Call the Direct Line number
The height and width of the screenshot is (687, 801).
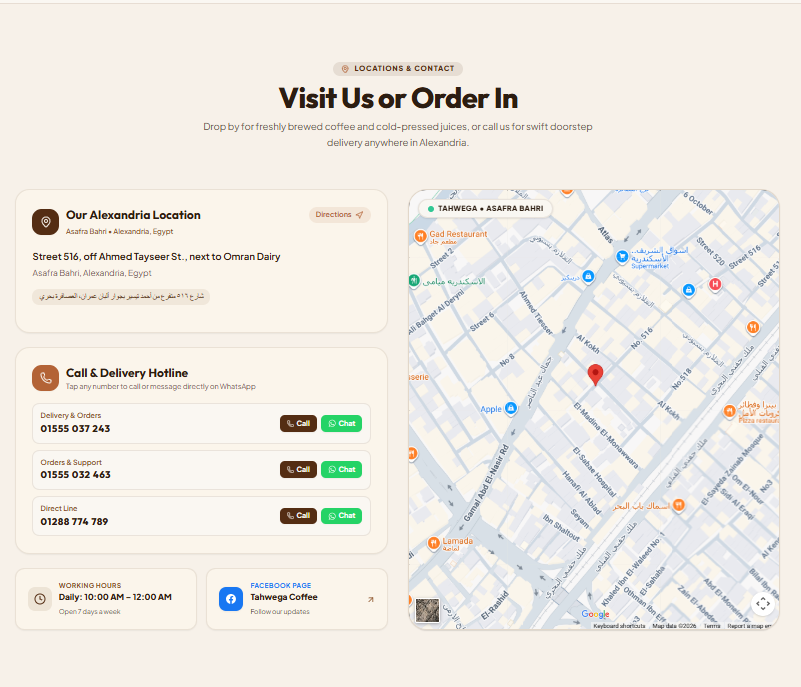pyautogui.click(x=298, y=515)
